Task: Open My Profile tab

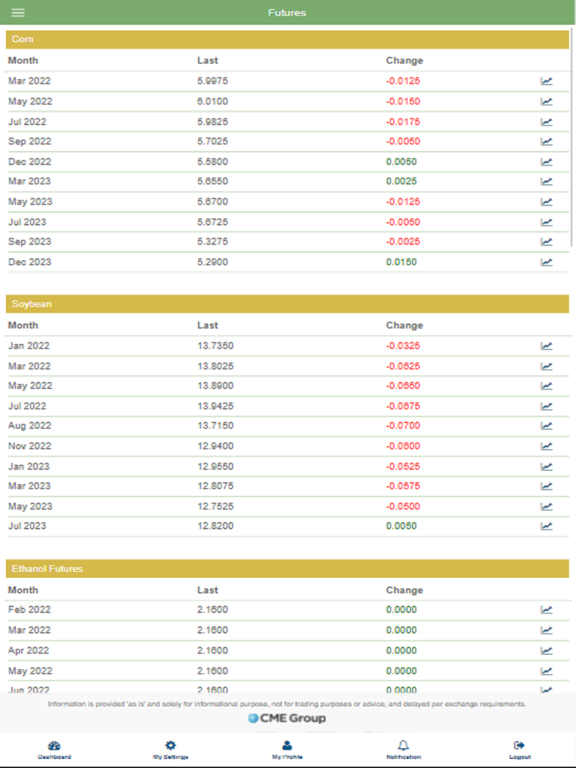Action: pyautogui.click(x=287, y=750)
